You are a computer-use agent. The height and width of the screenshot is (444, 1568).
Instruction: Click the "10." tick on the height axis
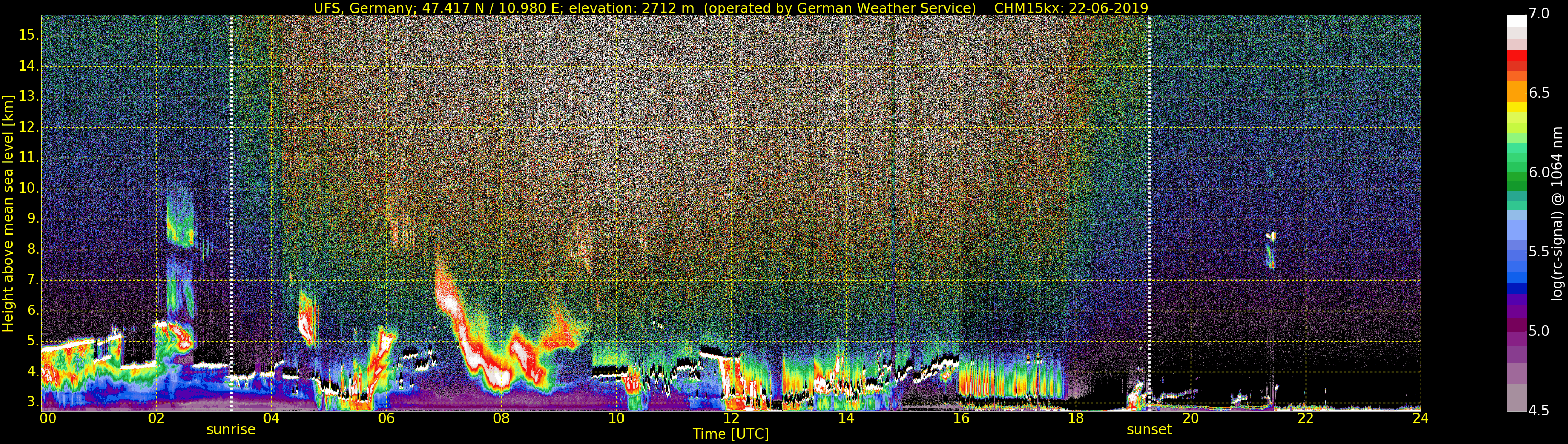pyautogui.click(x=28, y=188)
